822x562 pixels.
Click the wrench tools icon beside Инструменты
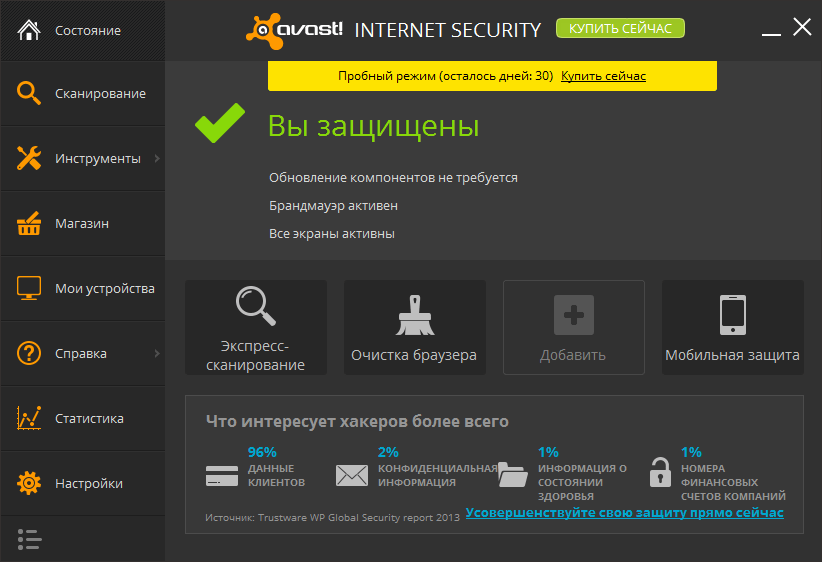pos(29,158)
